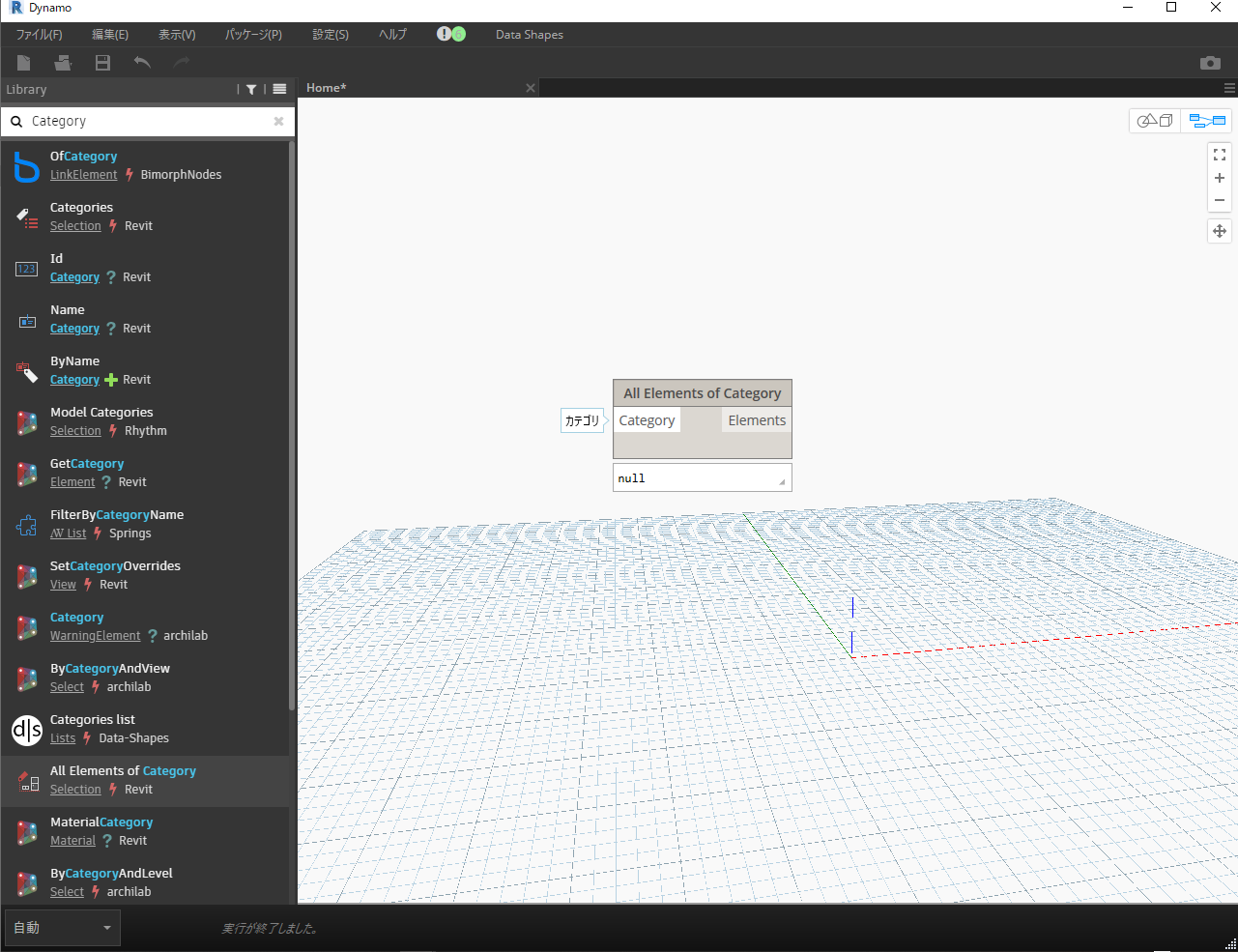Click the Material link under MaterialCategory
Viewport: 1238px width, 952px height.
pos(73,841)
